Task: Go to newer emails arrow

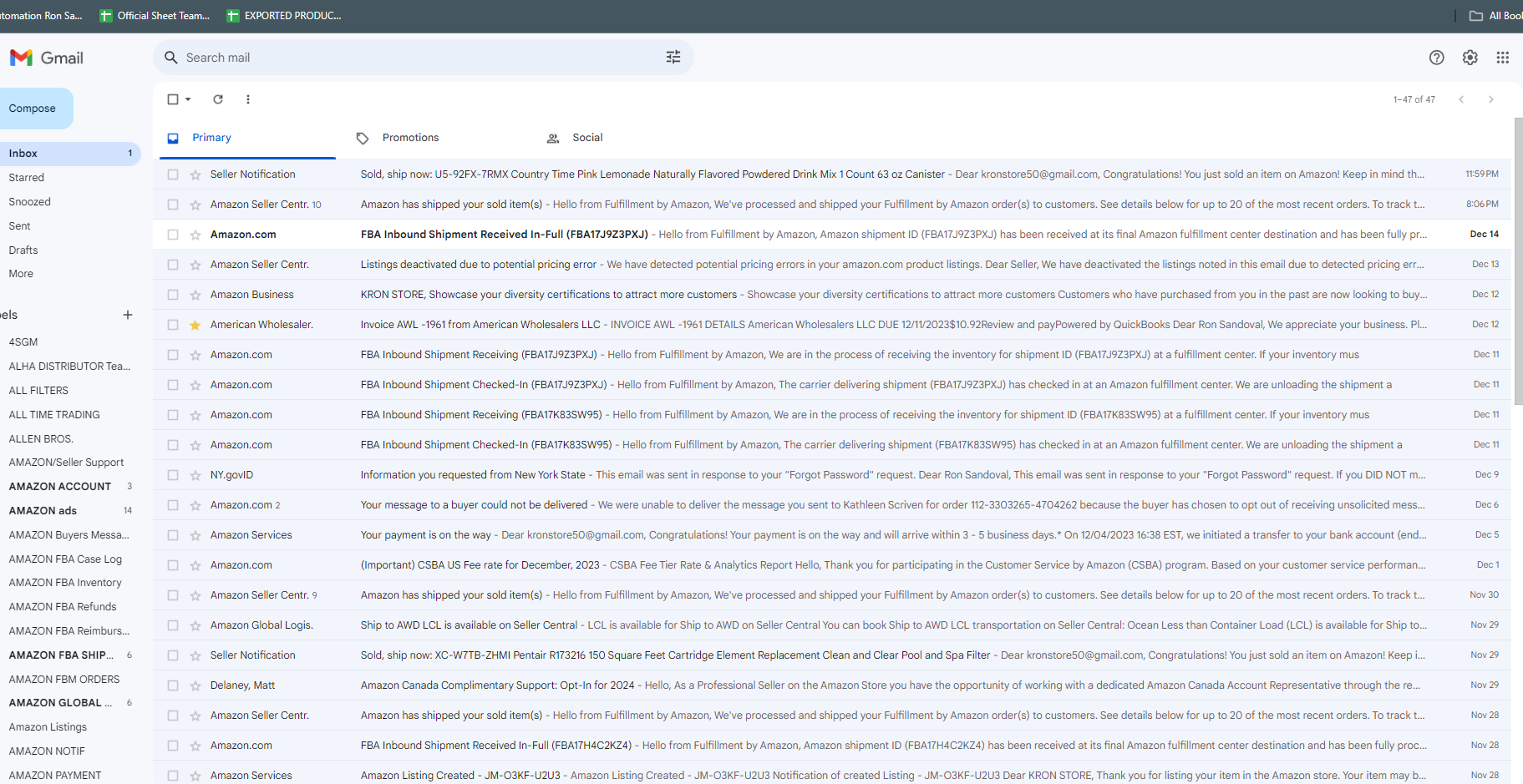Action: click(1461, 99)
